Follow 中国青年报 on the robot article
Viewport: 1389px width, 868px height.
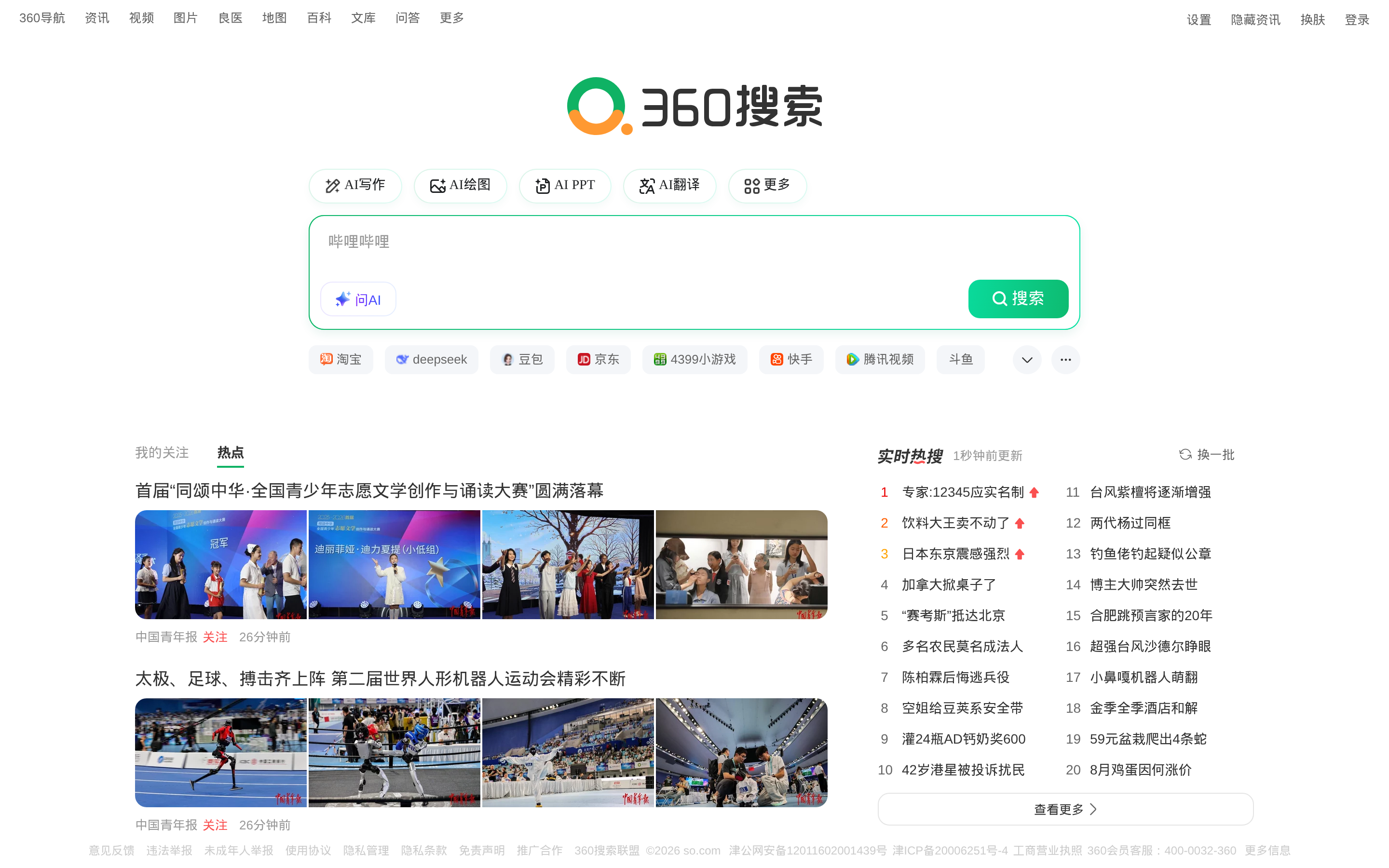point(215,825)
